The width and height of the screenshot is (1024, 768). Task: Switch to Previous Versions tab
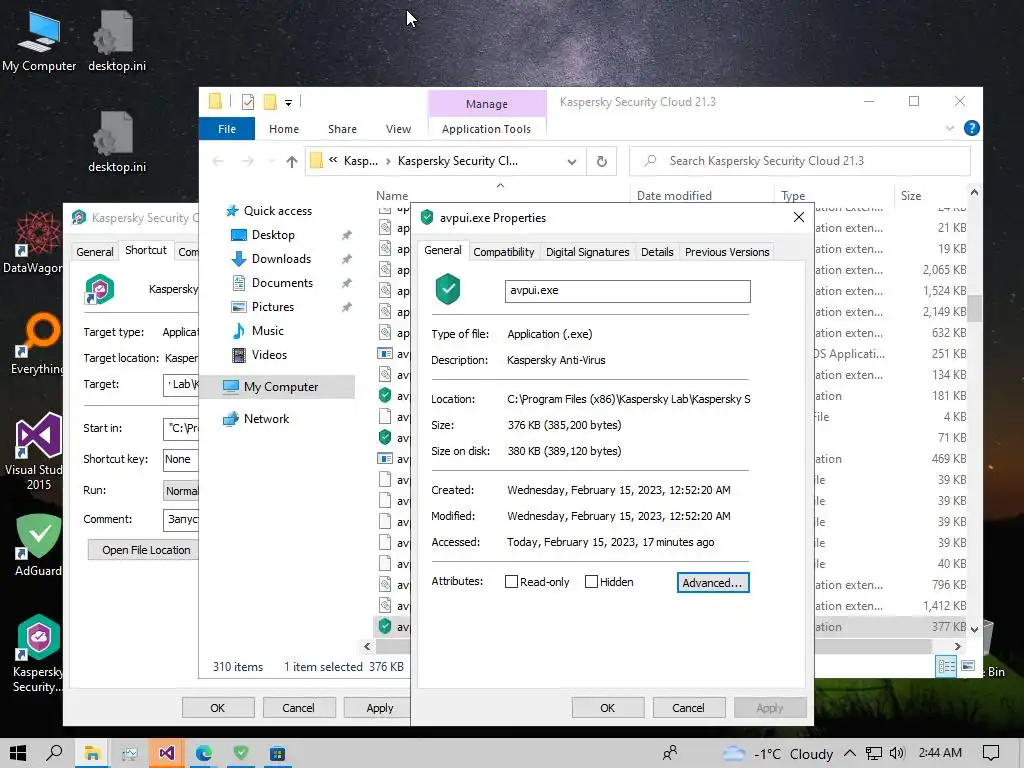click(727, 252)
